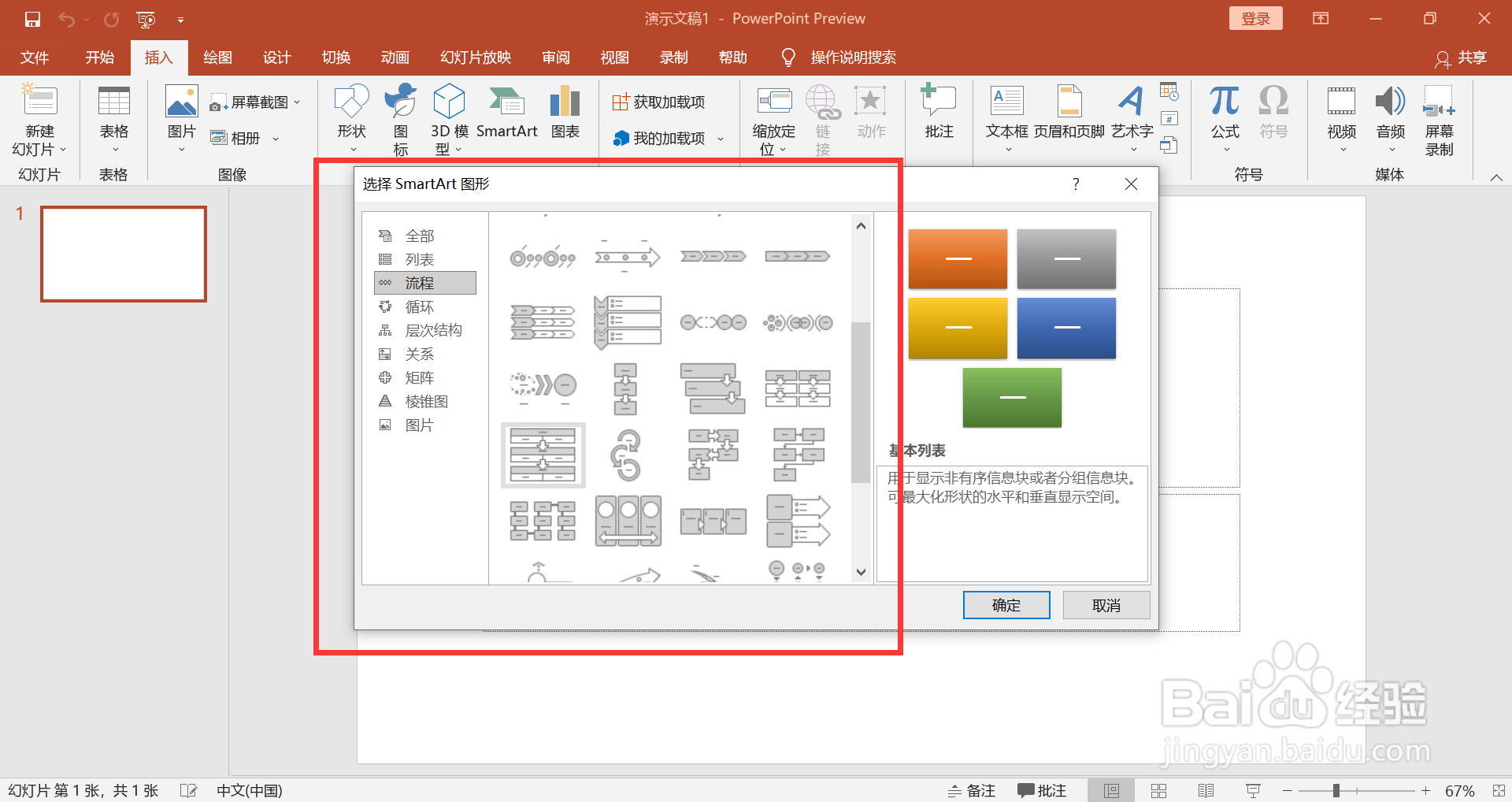Click the OK (确定) button
Image resolution: width=1512 pixels, height=802 pixels.
pyautogui.click(x=1006, y=605)
